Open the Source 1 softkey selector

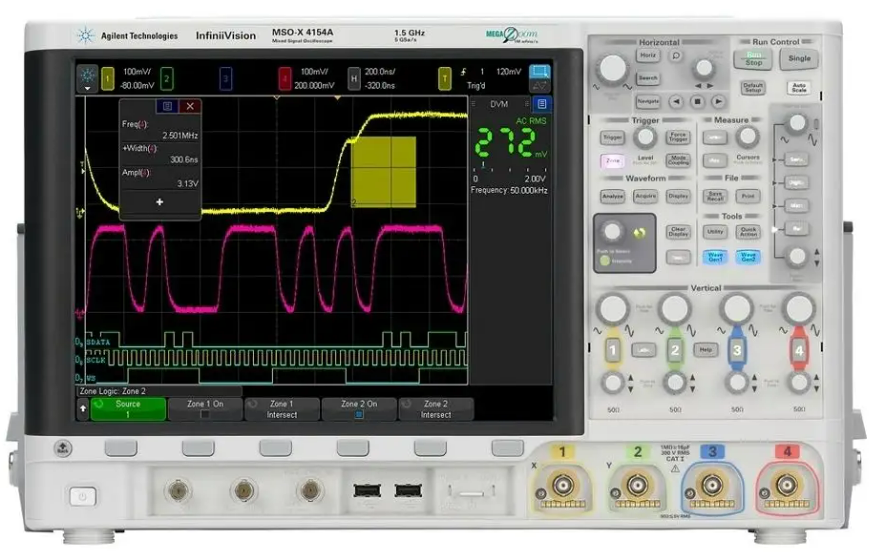click(128, 409)
